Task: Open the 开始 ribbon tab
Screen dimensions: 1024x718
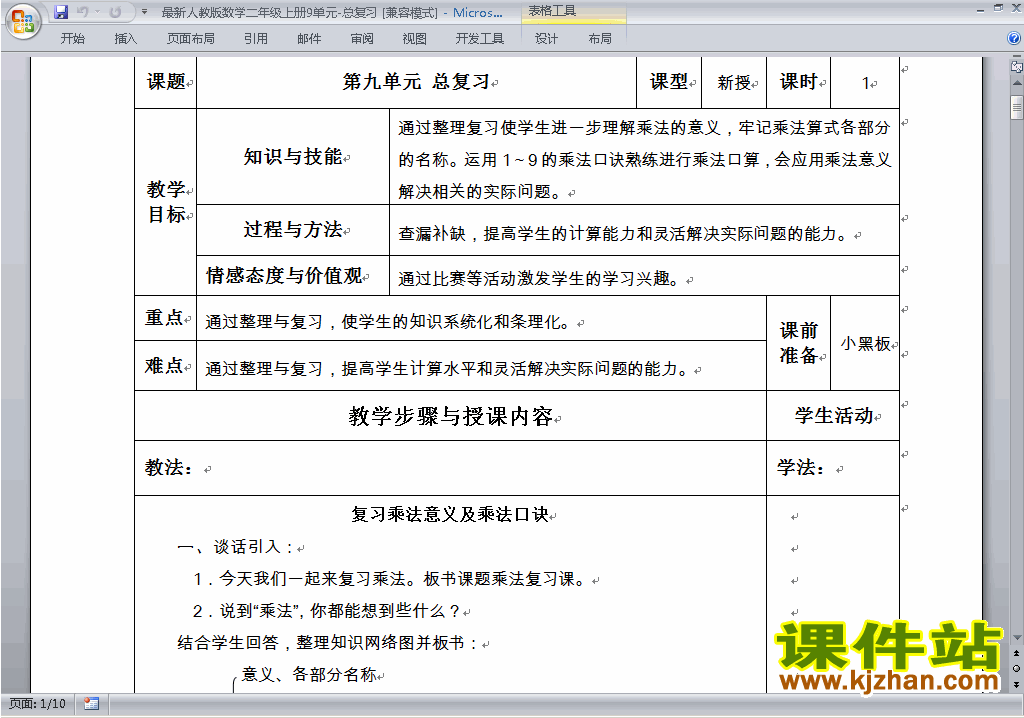Action: (72, 39)
